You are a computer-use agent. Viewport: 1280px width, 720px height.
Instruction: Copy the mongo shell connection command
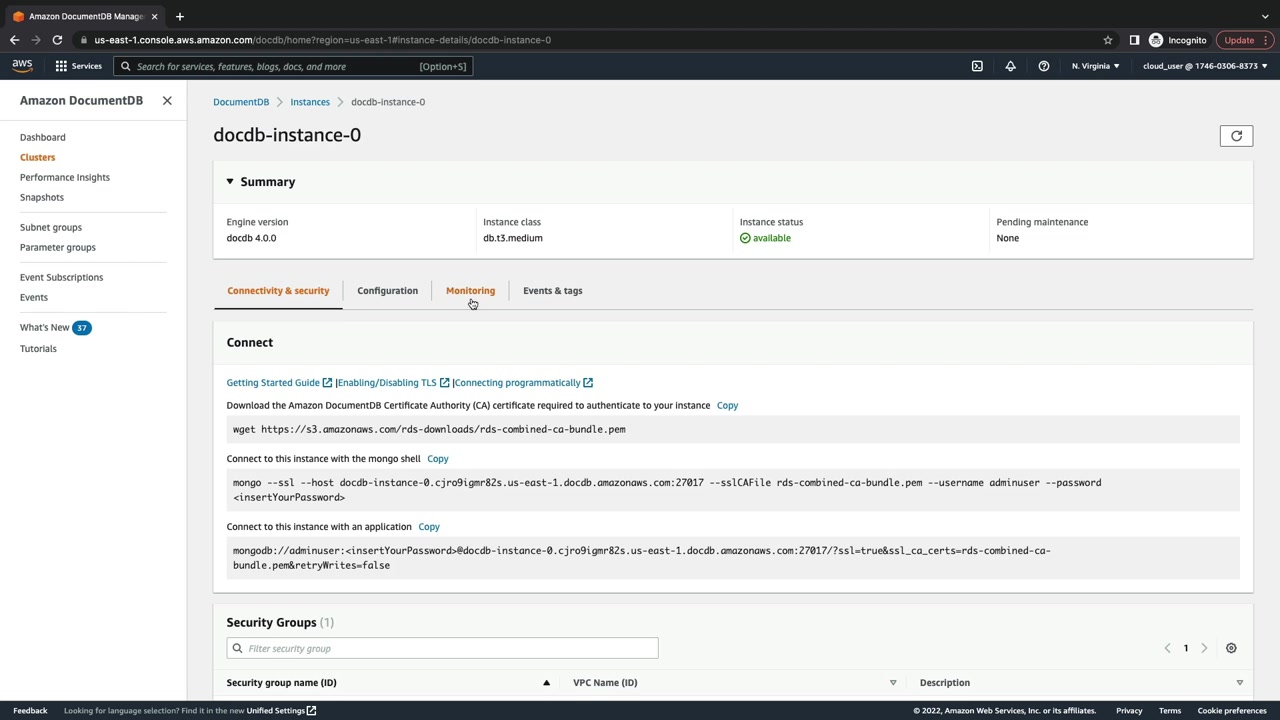(x=438, y=459)
